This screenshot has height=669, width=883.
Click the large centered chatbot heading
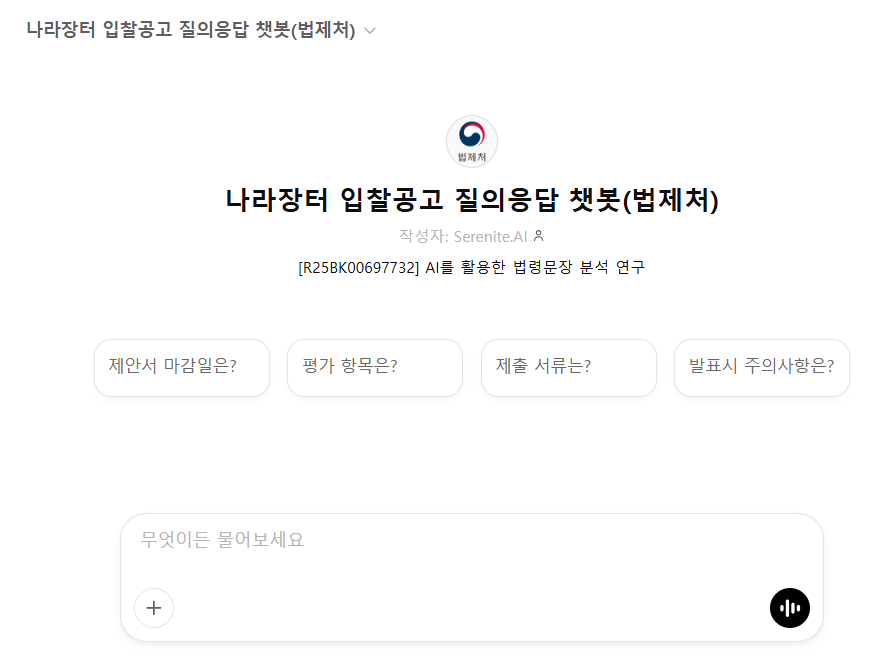pyautogui.click(x=472, y=200)
